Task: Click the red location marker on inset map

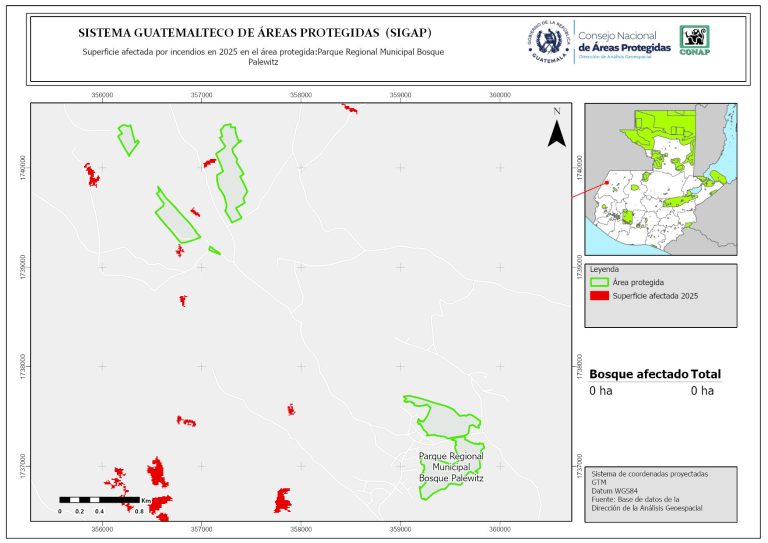Action: 607,183
